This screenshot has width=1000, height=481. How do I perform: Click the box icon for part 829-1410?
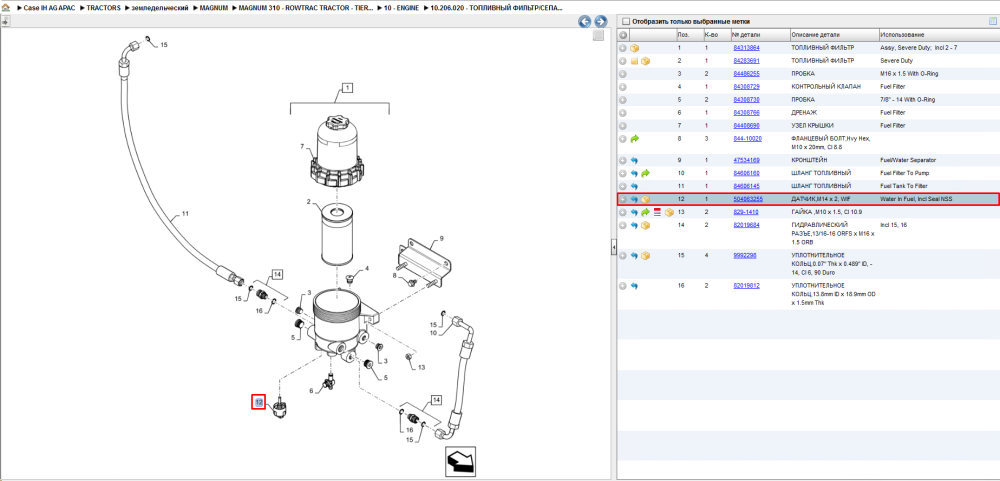(669, 212)
